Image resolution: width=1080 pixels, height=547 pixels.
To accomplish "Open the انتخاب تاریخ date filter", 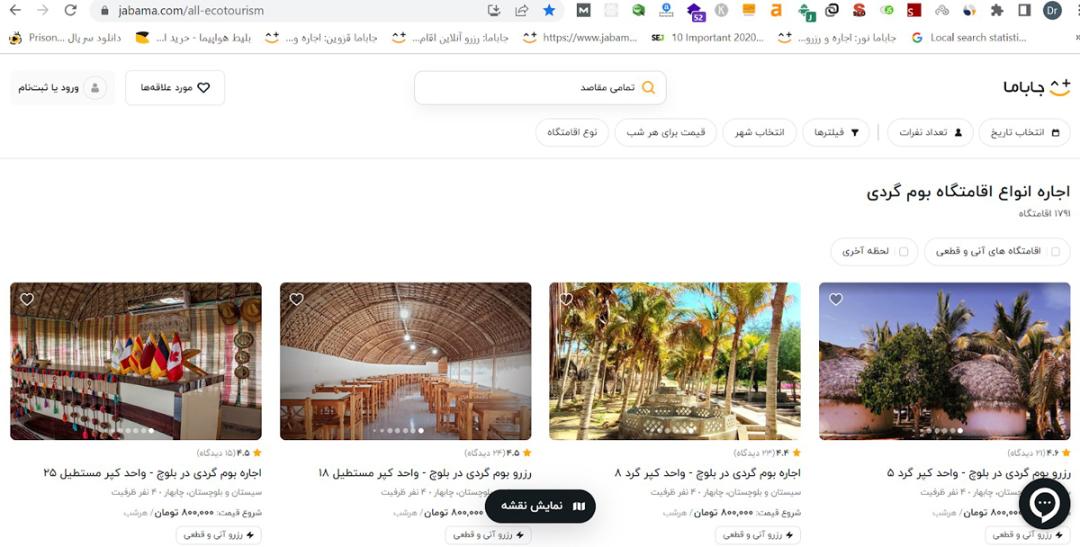I will [1025, 132].
